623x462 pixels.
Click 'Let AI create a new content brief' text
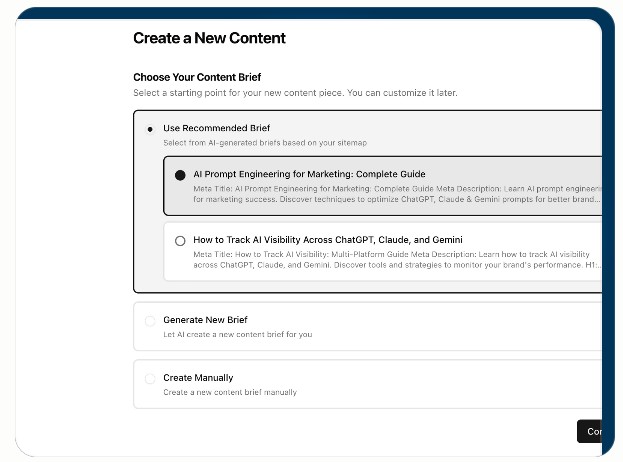(x=237, y=334)
